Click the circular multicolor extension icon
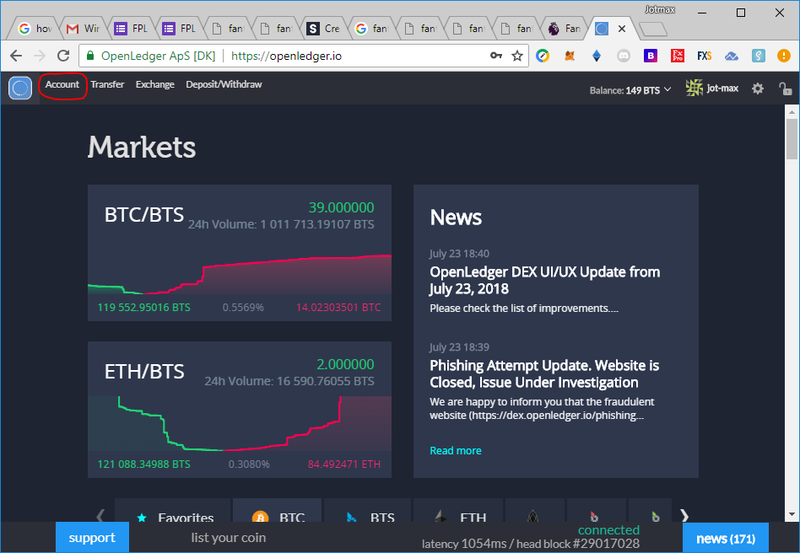 click(x=543, y=56)
